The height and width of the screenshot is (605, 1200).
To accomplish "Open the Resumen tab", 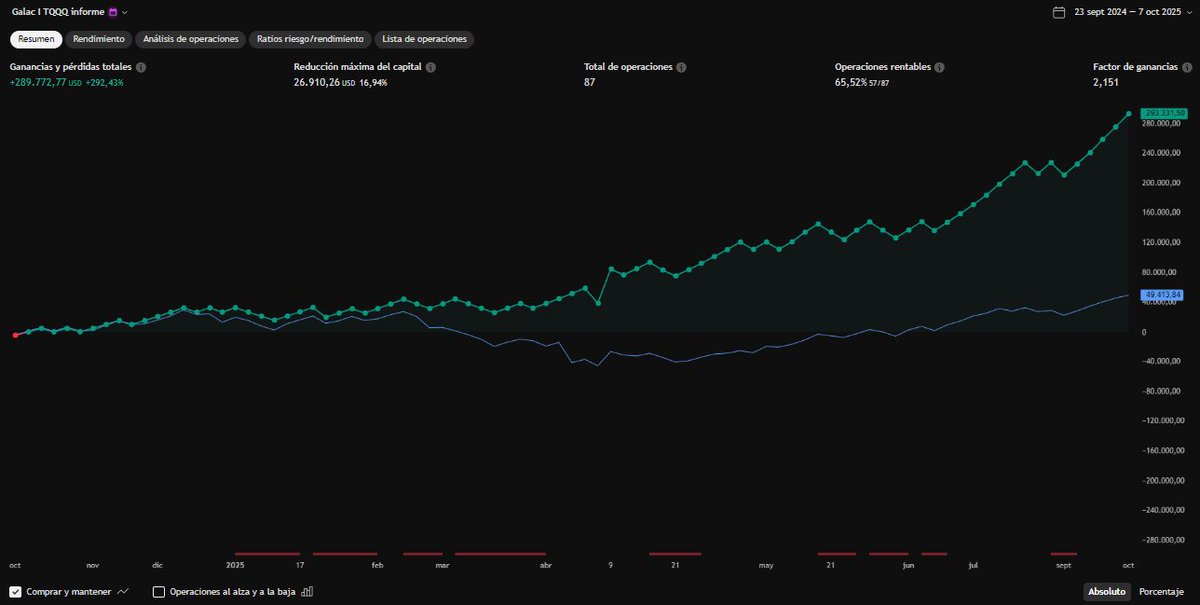I will point(37,39).
